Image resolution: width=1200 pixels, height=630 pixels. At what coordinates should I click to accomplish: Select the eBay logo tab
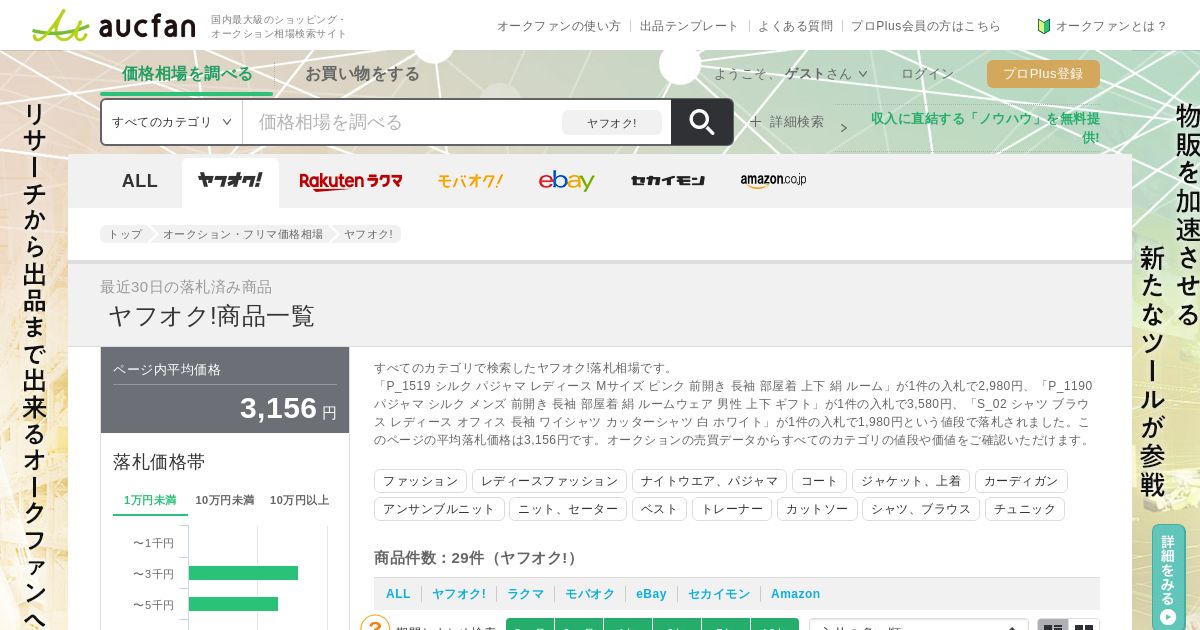click(x=567, y=181)
